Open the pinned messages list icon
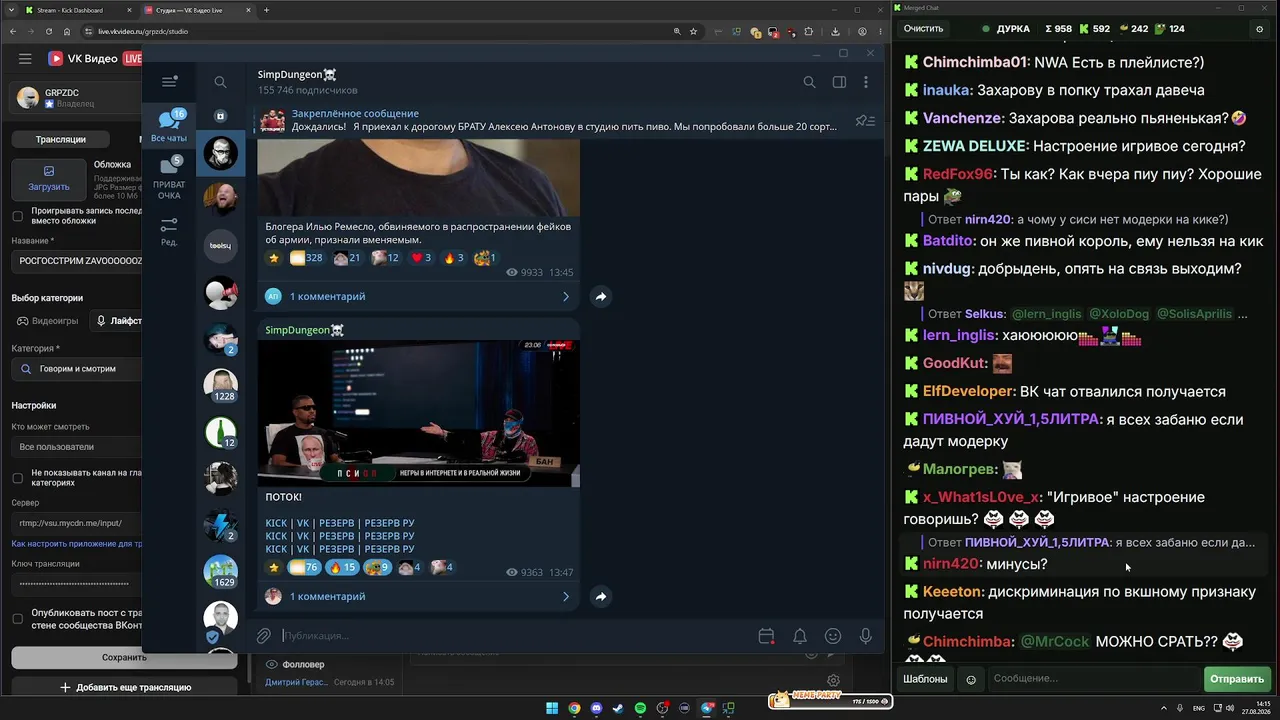Image resolution: width=1280 pixels, height=720 pixels. coord(865,121)
